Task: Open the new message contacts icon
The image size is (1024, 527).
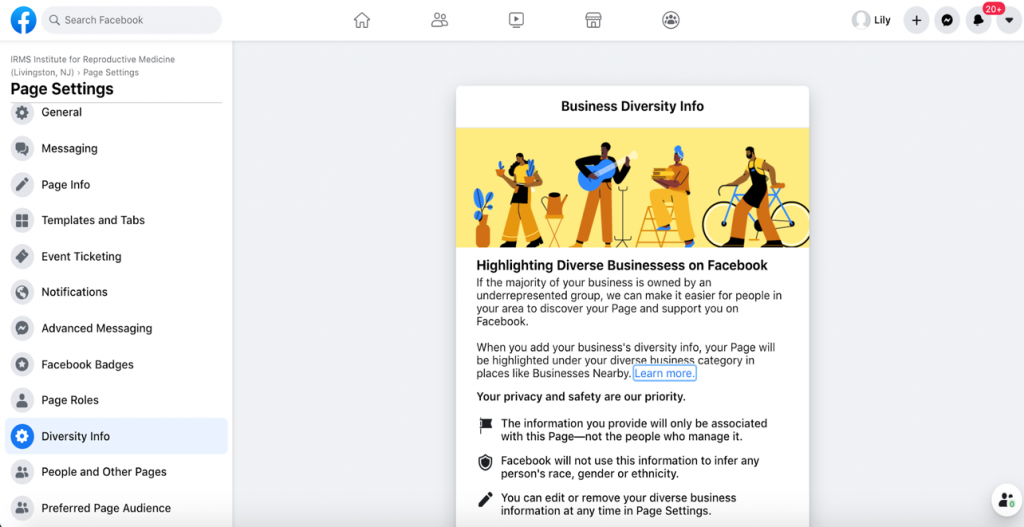Action: (1007, 501)
